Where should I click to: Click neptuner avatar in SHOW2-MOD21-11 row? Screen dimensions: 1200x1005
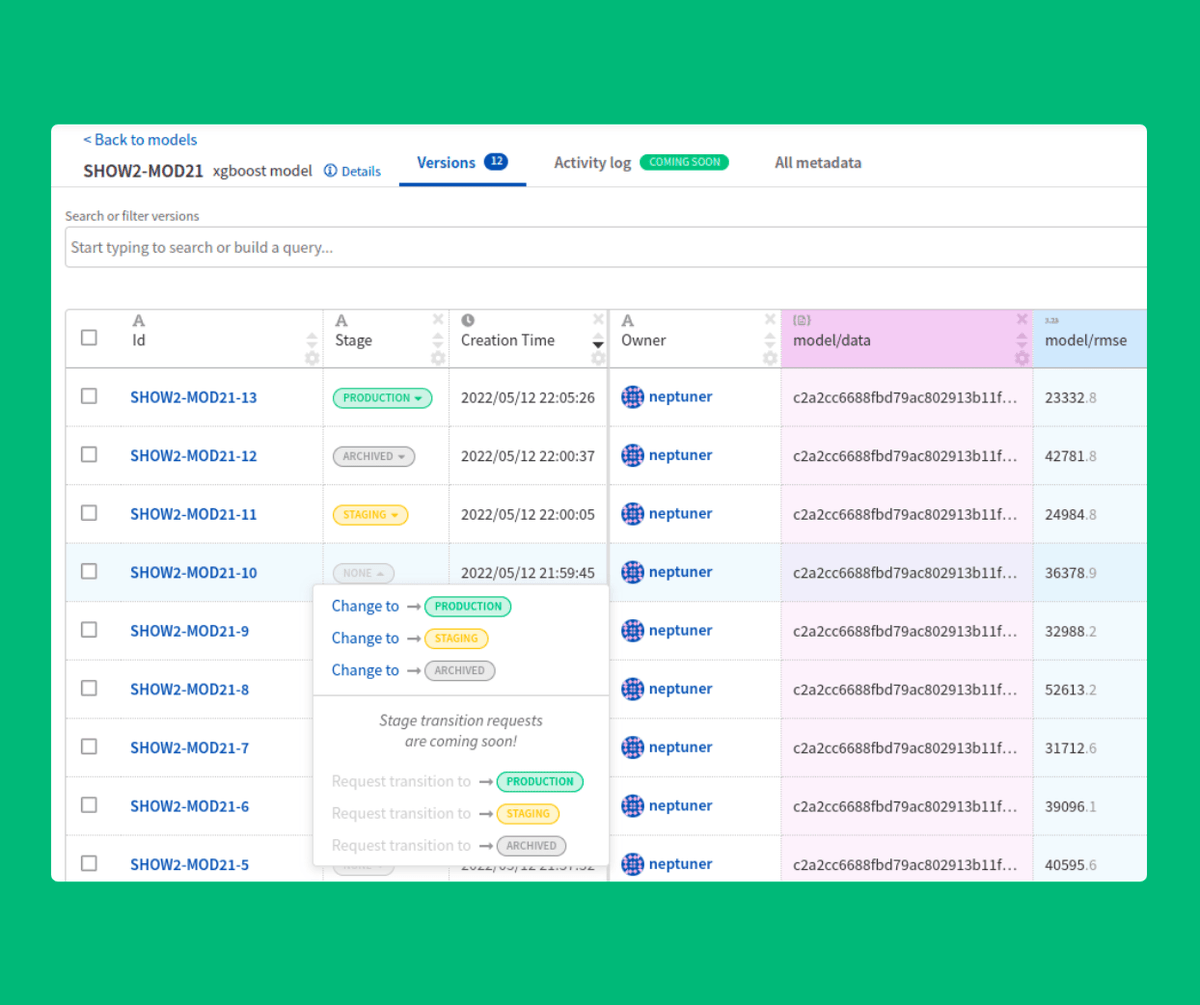(633, 514)
